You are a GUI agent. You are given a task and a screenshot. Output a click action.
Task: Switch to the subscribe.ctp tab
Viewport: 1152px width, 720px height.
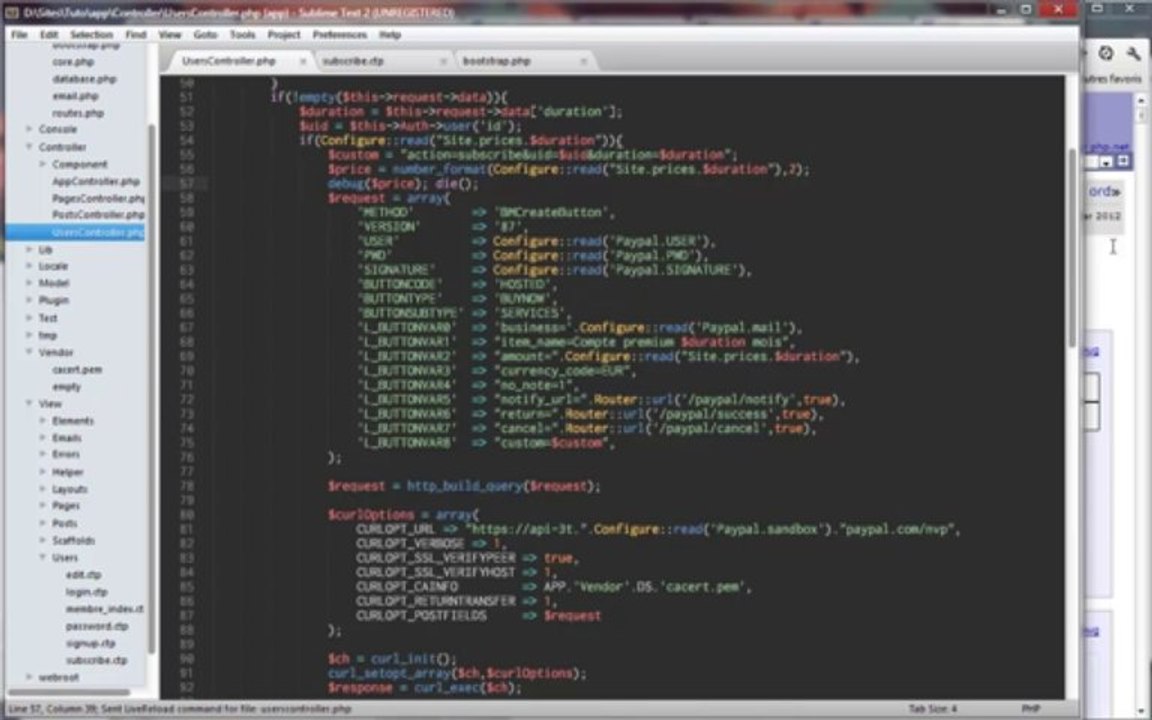tap(353, 61)
